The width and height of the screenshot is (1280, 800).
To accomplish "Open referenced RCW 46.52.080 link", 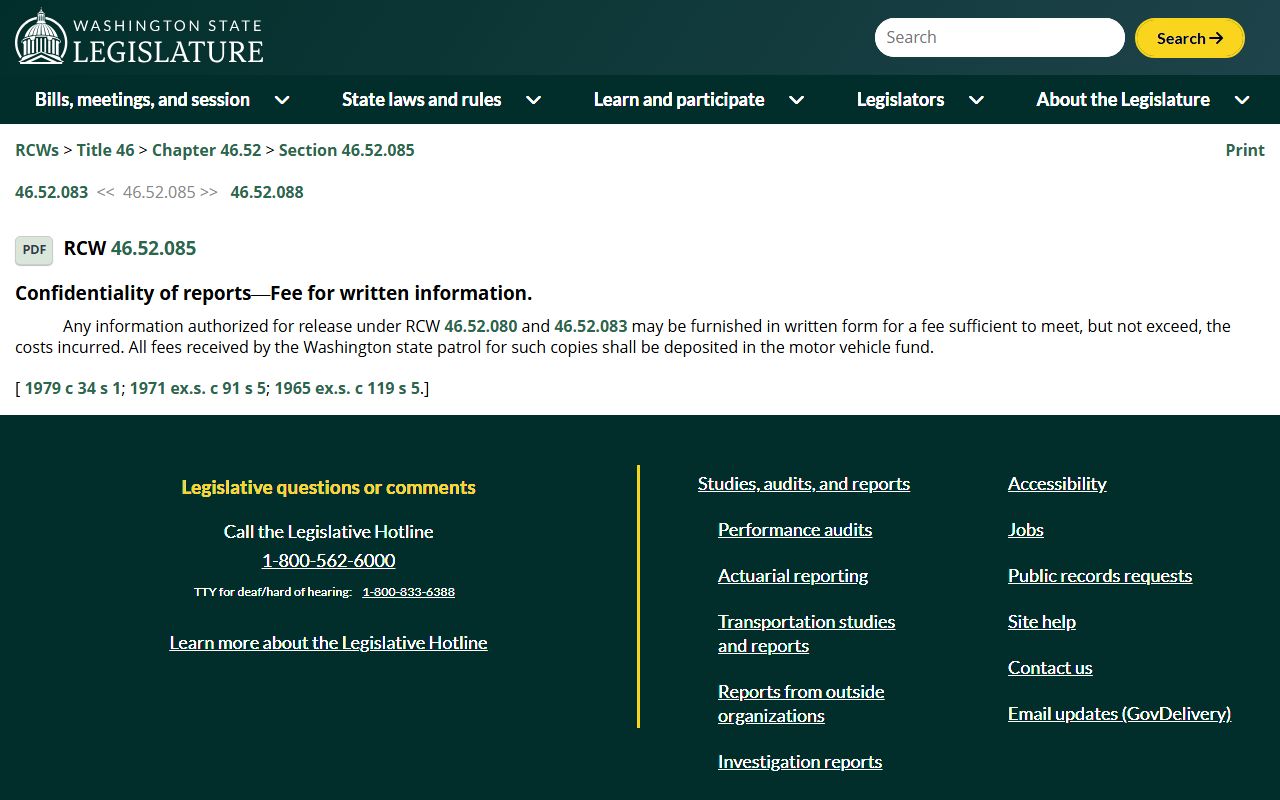I will pos(481,326).
